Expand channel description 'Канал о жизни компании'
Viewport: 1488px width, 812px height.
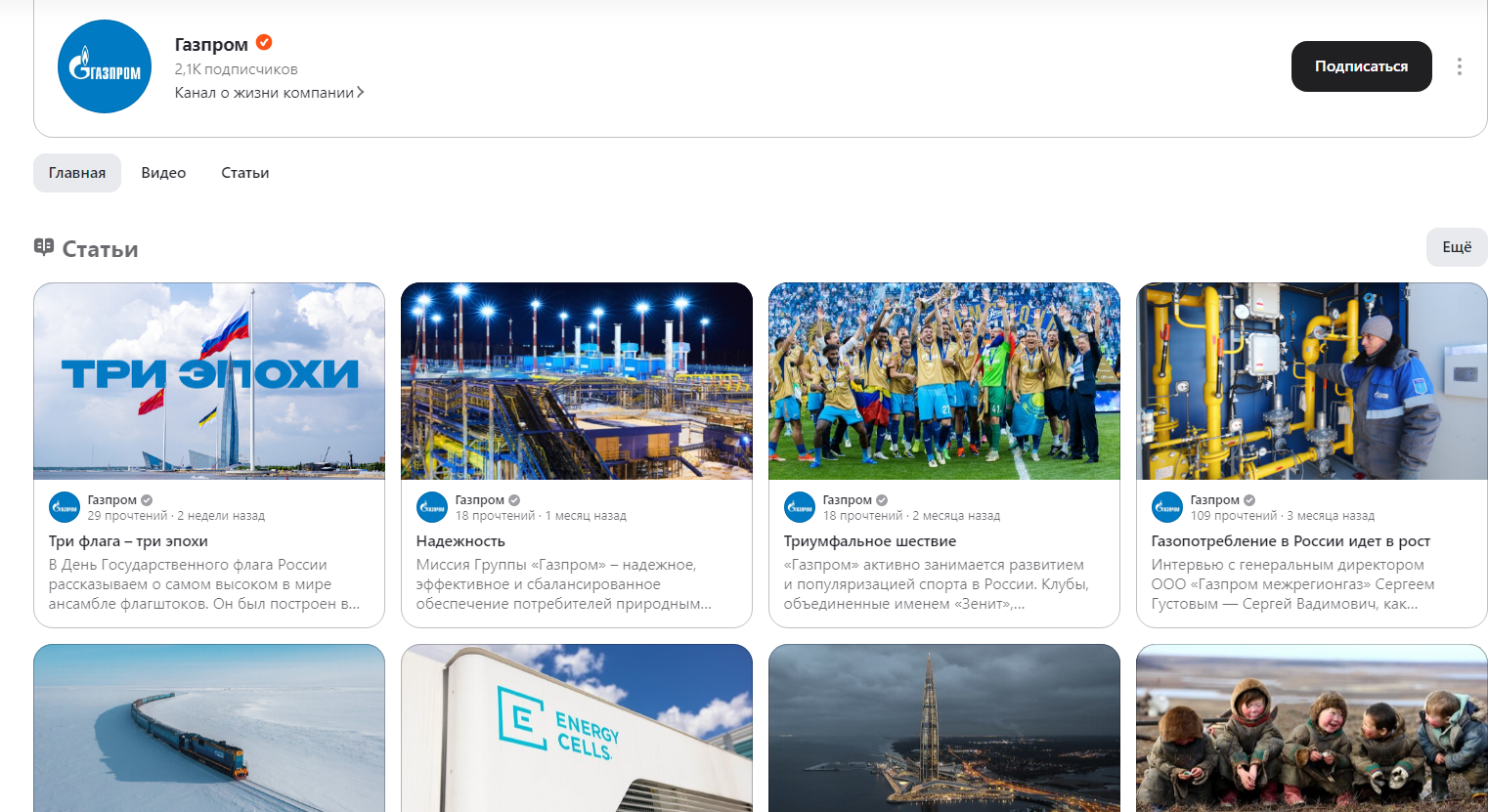(x=269, y=93)
